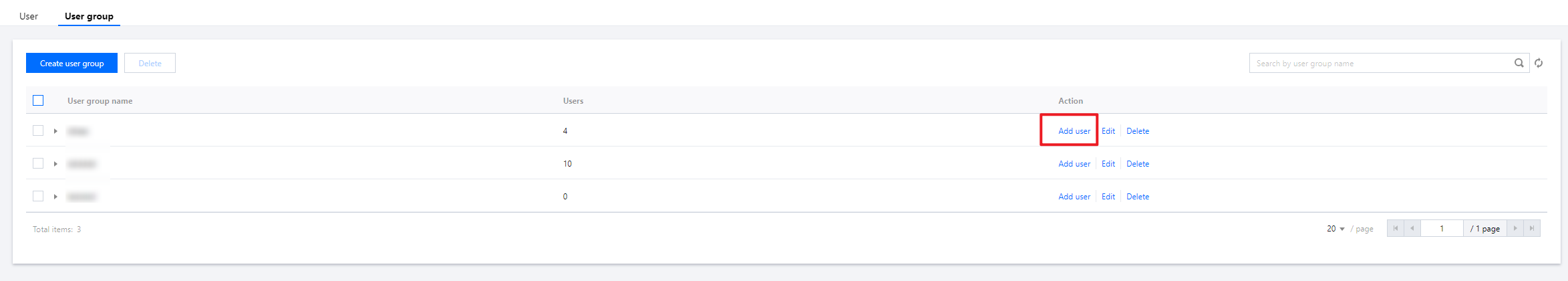
Task: Go to first page arrow
Action: coord(1395,228)
